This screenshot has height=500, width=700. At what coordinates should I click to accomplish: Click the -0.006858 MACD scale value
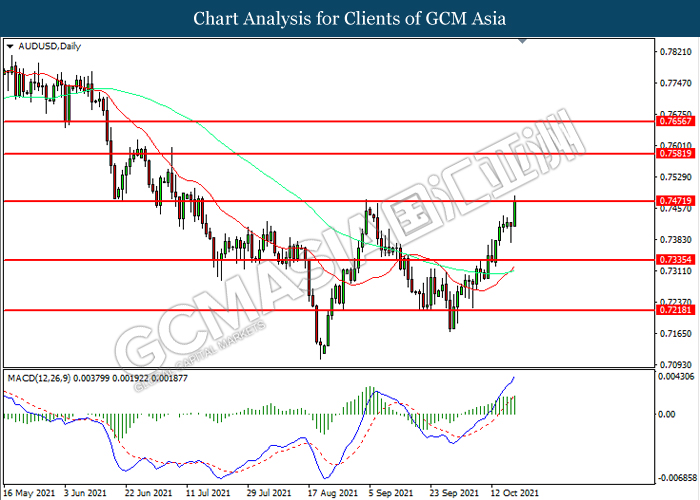[x=676, y=478]
